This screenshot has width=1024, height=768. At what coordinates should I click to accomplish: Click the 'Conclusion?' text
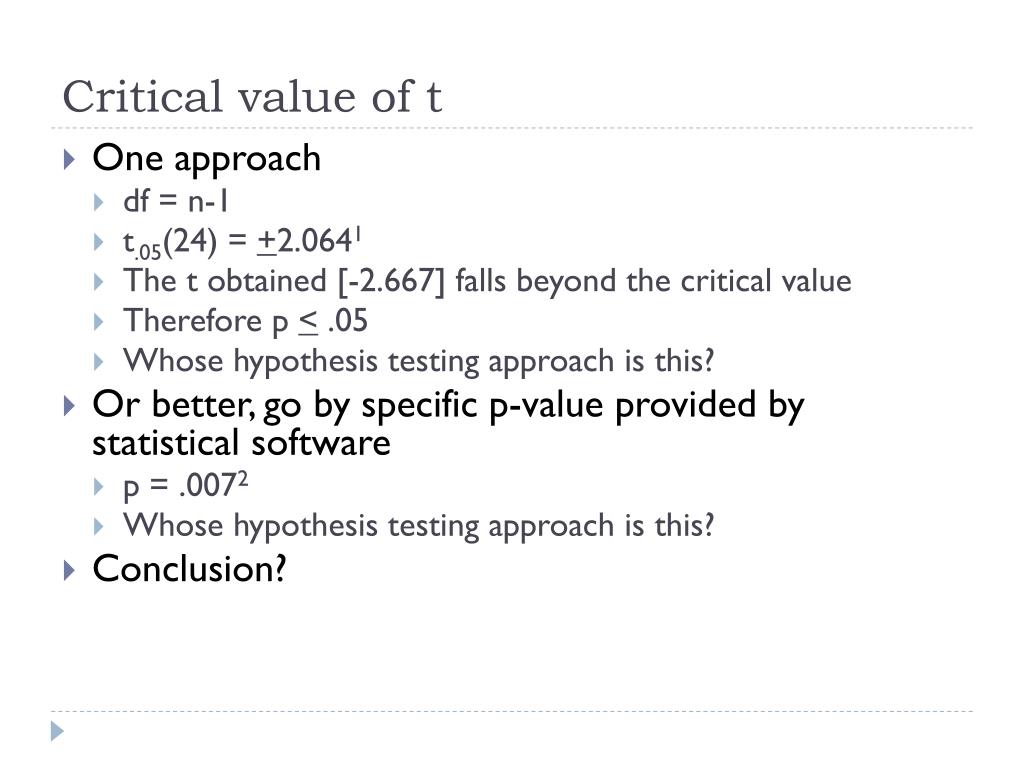[189, 569]
